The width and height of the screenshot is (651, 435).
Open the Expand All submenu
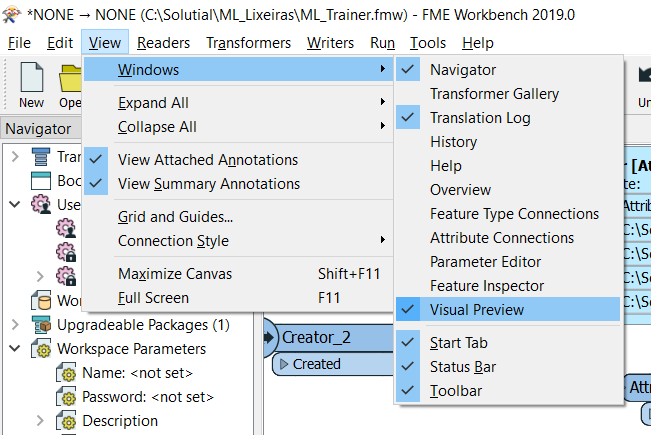coord(238,103)
